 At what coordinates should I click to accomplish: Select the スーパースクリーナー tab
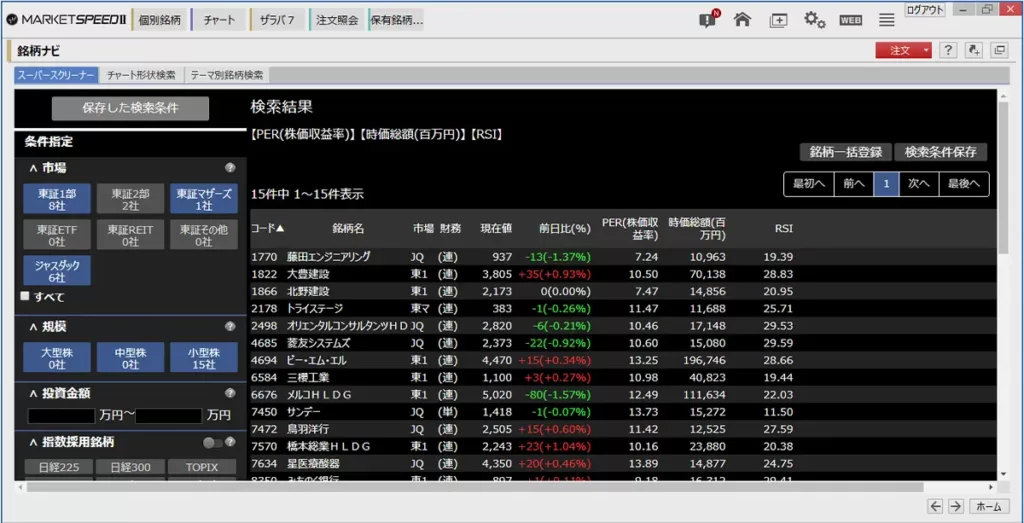(57, 75)
